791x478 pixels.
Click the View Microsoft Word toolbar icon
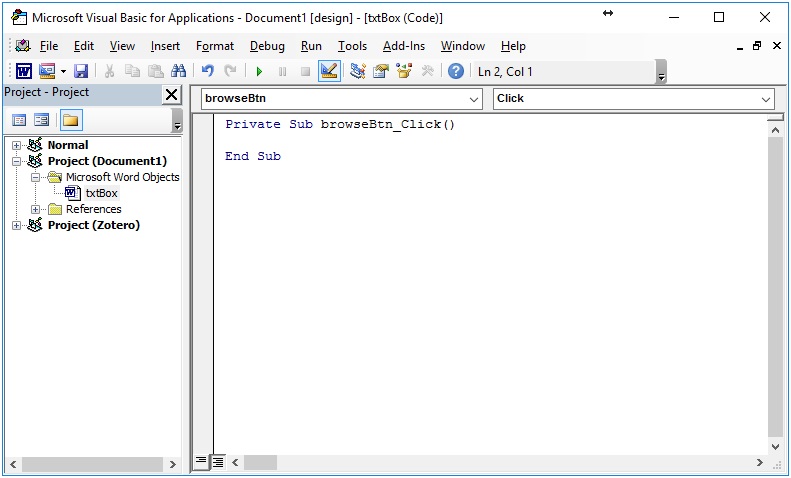click(x=24, y=71)
